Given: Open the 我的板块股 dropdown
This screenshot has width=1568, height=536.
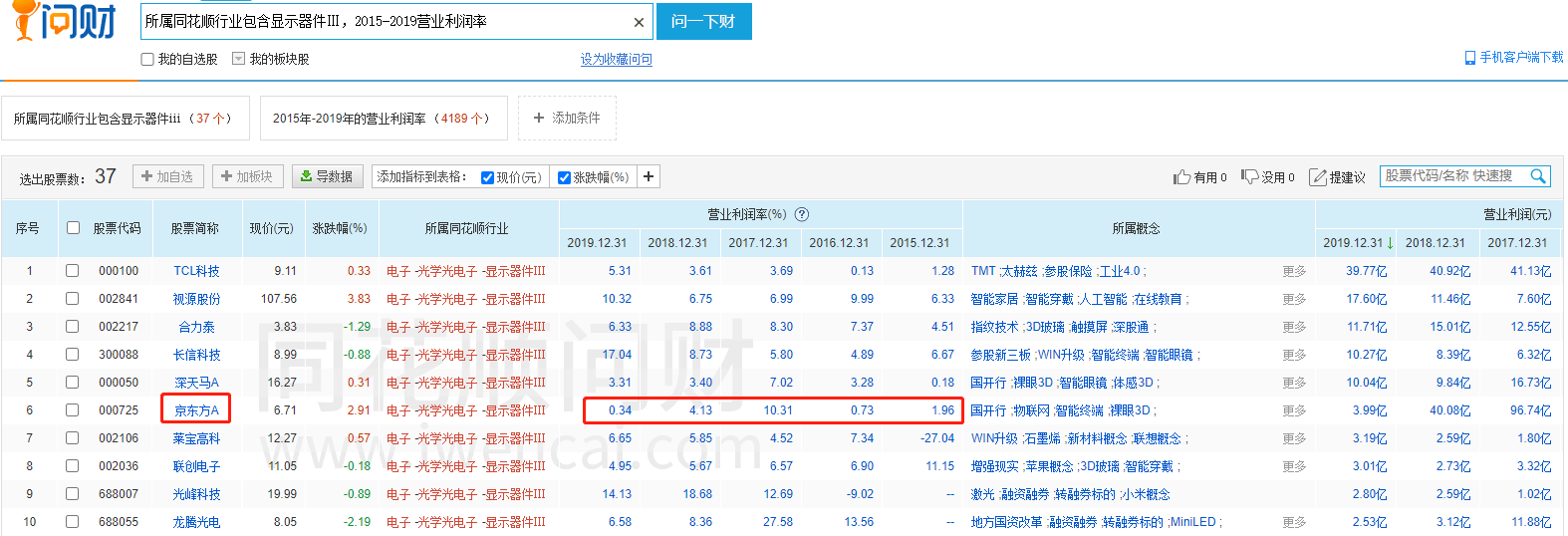Looking at the screenshot, I should point(238,59).
